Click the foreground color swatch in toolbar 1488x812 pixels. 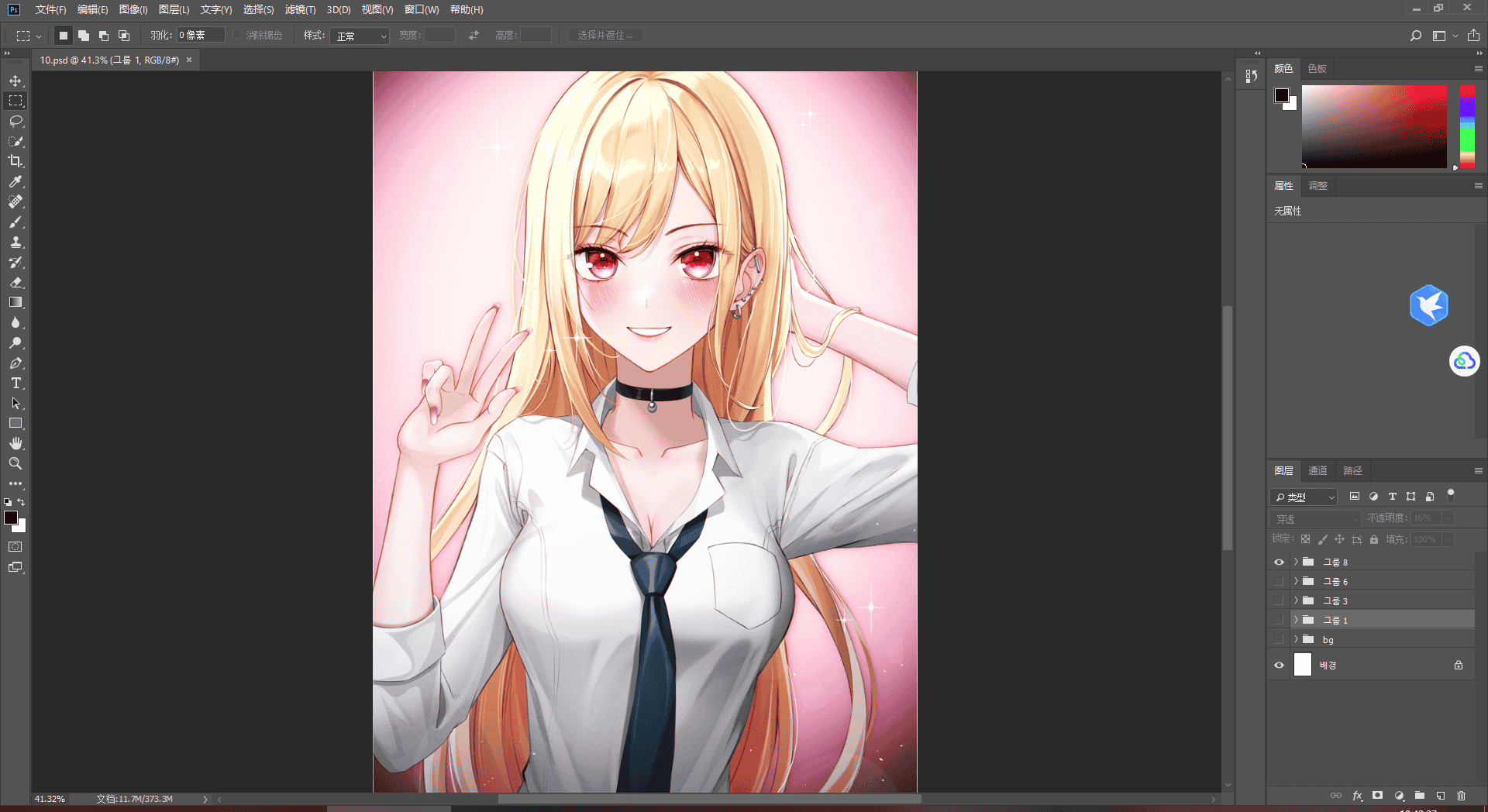click(x=10, y=518)
